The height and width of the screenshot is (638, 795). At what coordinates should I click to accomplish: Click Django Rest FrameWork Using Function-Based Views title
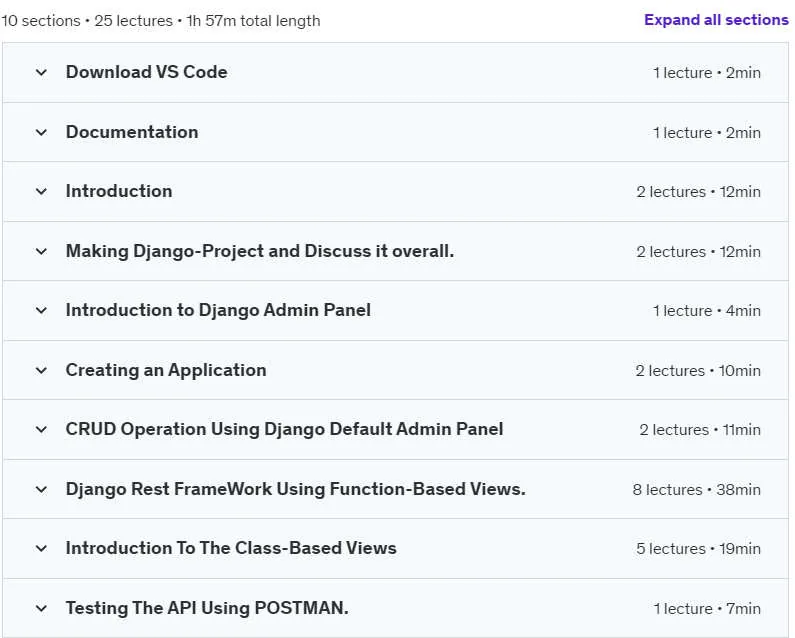(296, 489)
